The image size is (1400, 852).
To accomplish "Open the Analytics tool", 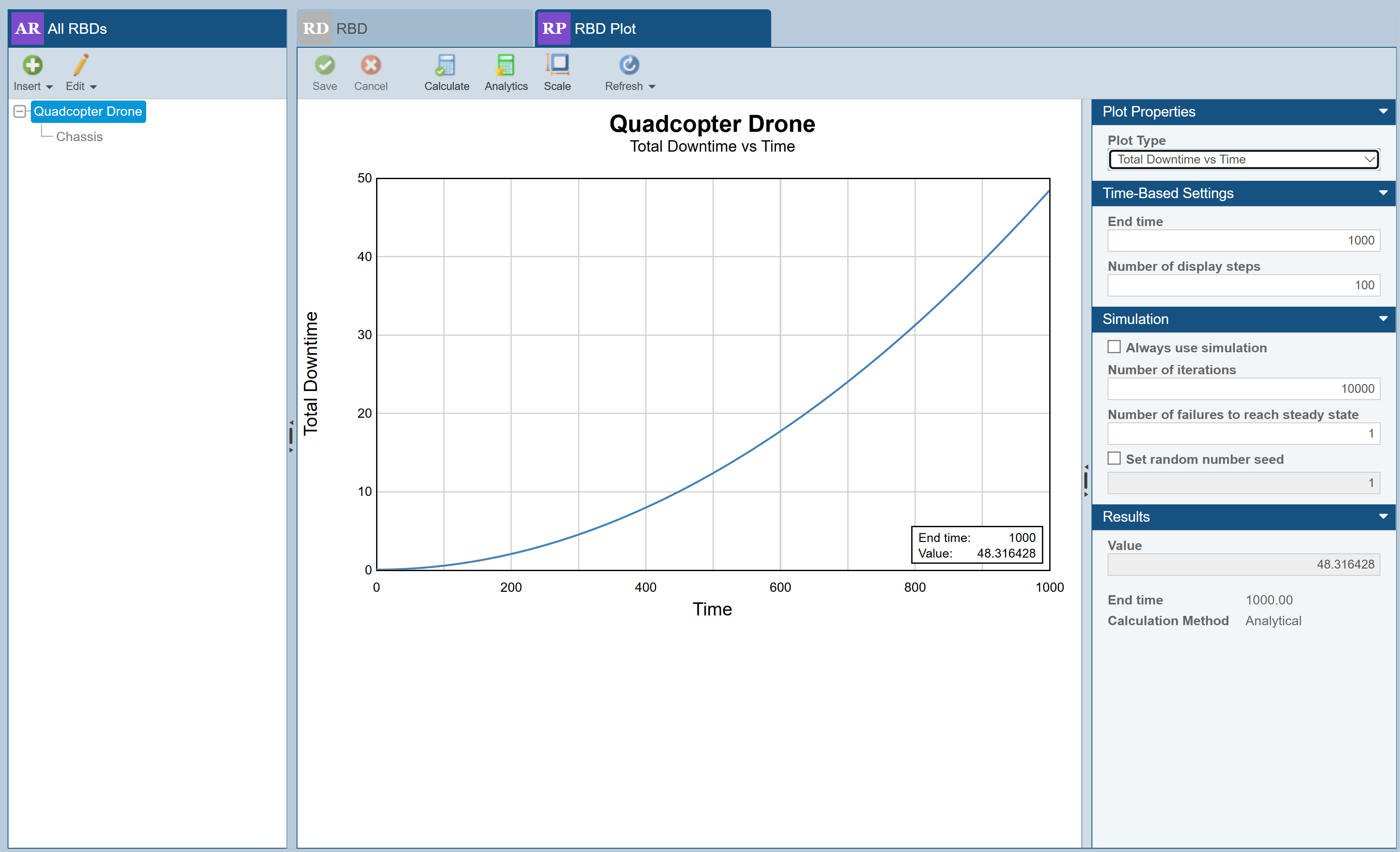I will click(505, 65).
